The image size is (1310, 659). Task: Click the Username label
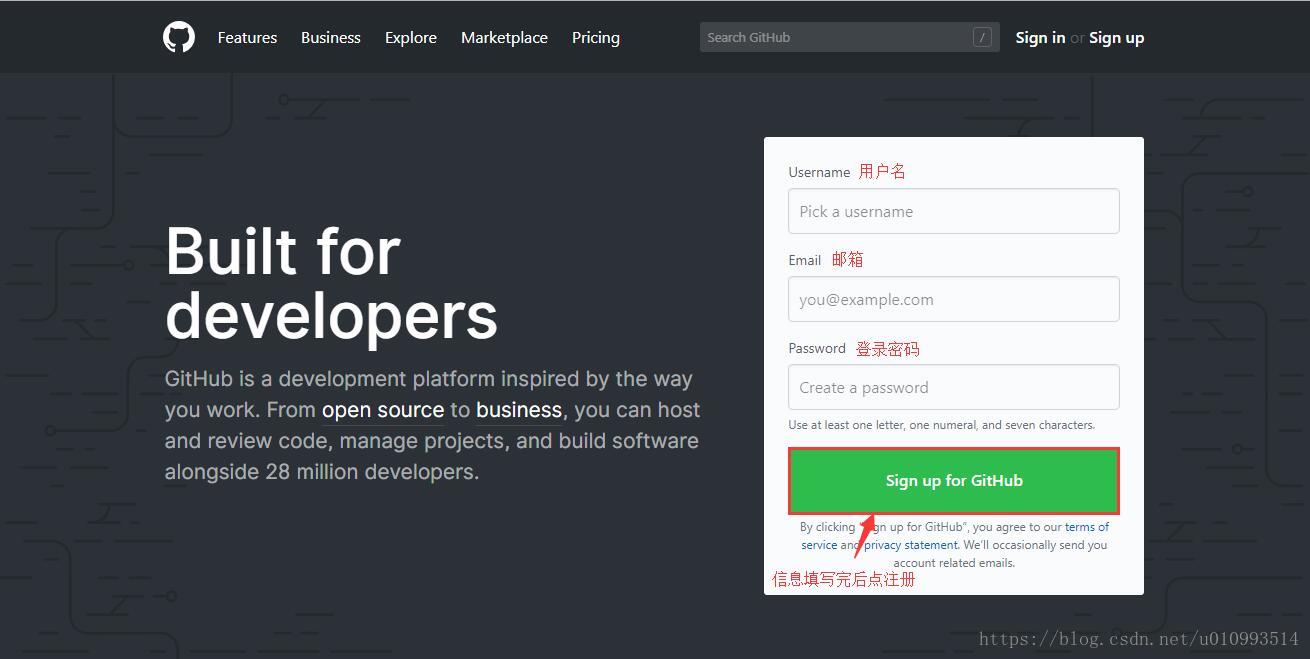[819, 172]
